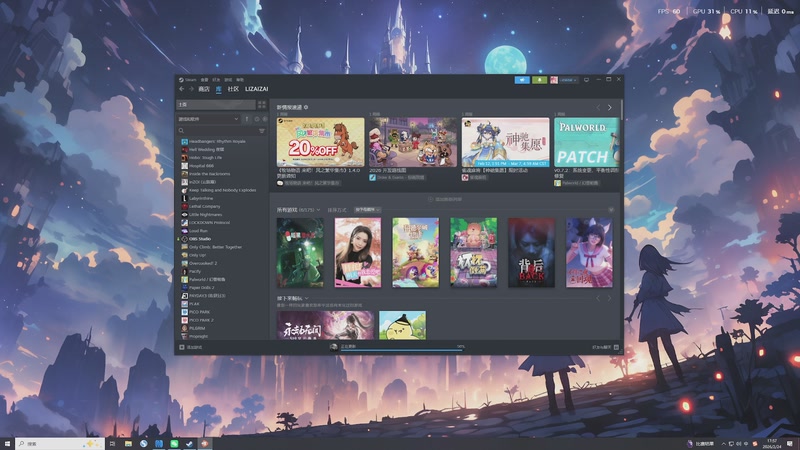Open the second menu after Steam in menu bar
Image resolution: width=800 pixels, height=450 pixels.
204,80
